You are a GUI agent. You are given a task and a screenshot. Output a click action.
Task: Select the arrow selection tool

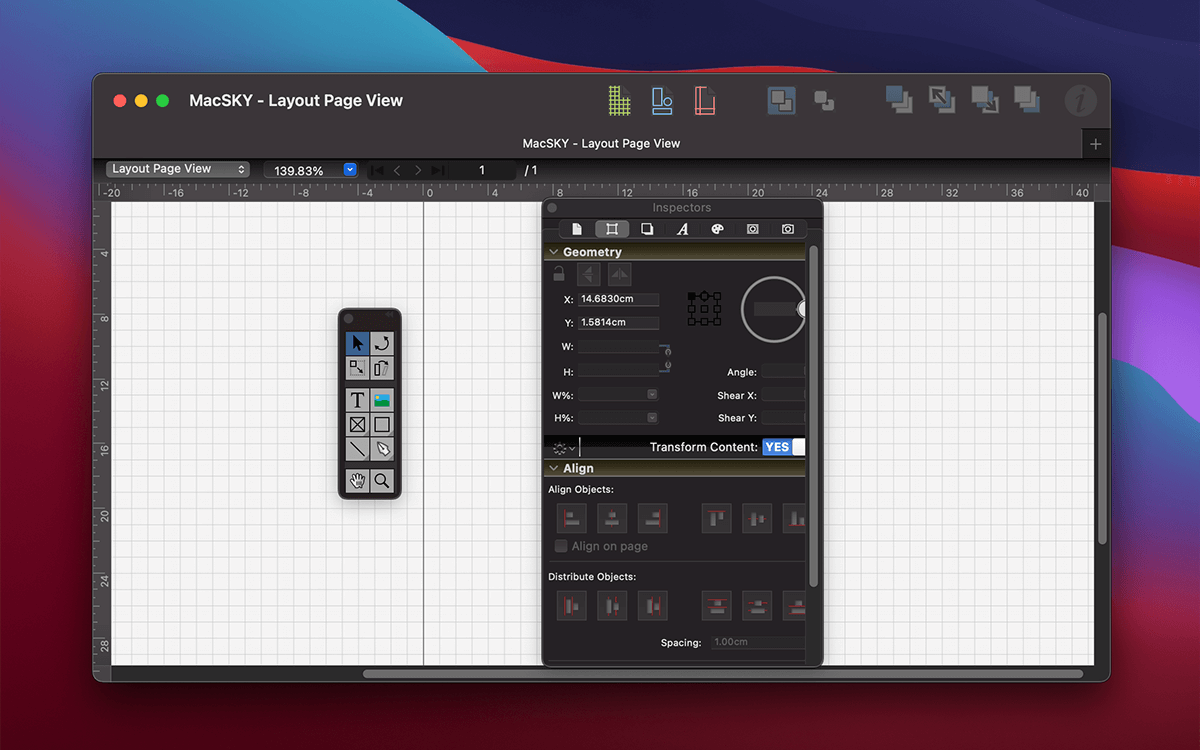(x=358, y=344)
